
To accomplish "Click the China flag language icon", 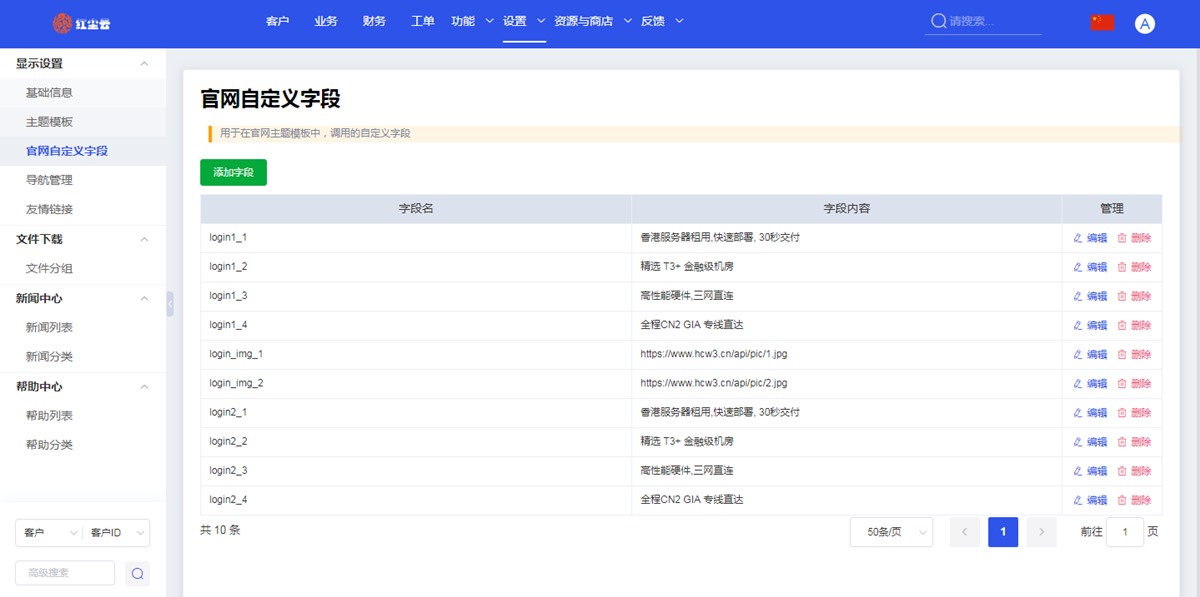I will pos(1102,22).
